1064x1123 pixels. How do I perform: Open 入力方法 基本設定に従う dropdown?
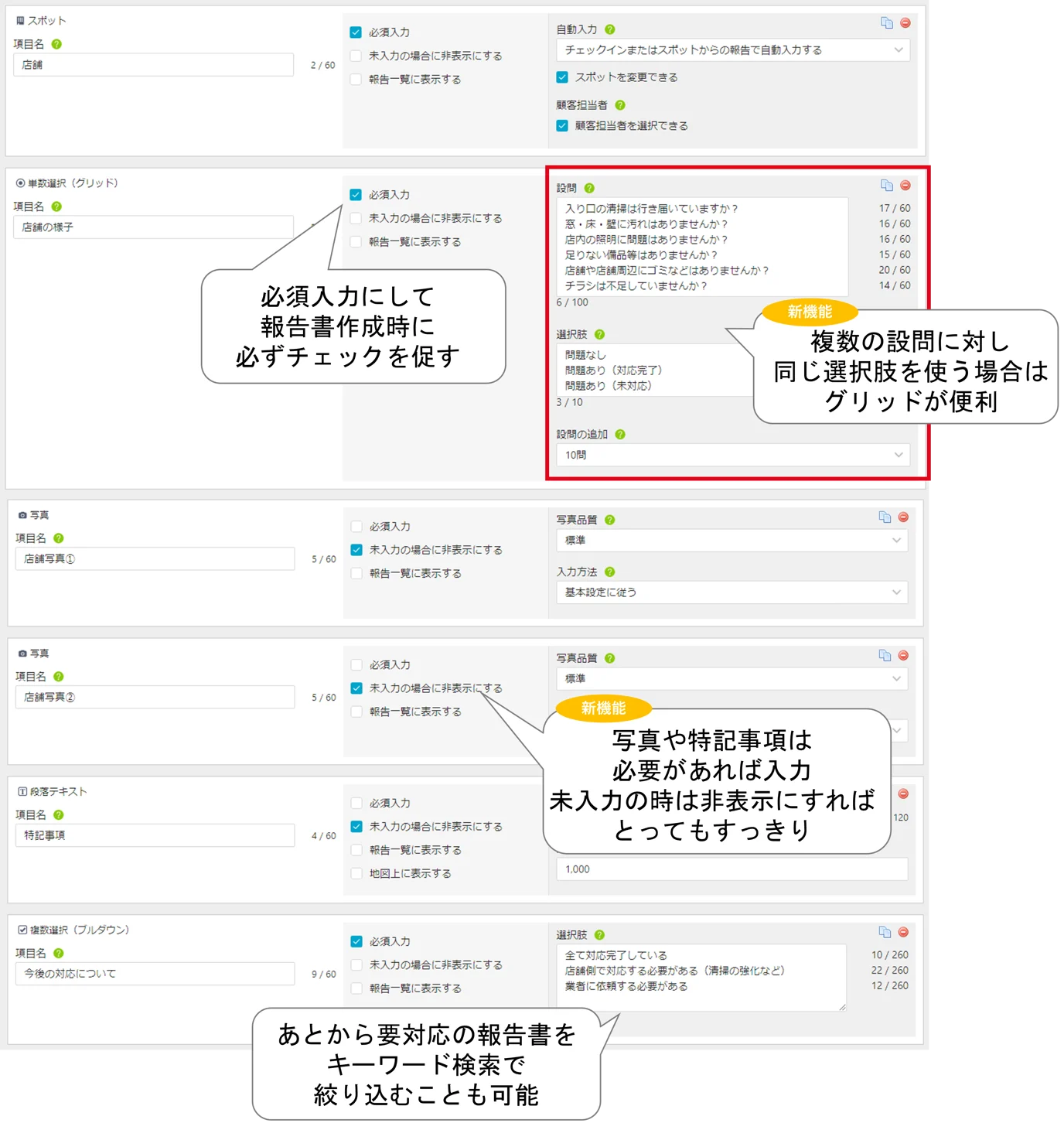click(x=731, y=592)
